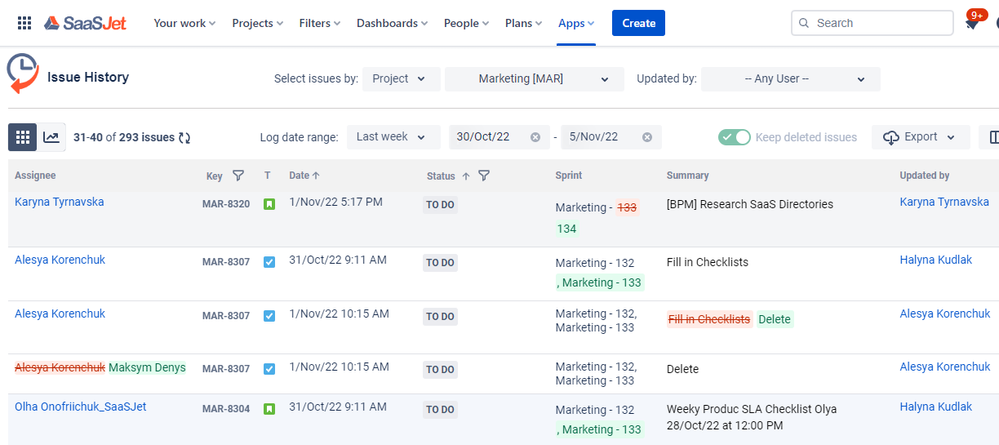Refresh the issues list

click(x=185, y=138)
